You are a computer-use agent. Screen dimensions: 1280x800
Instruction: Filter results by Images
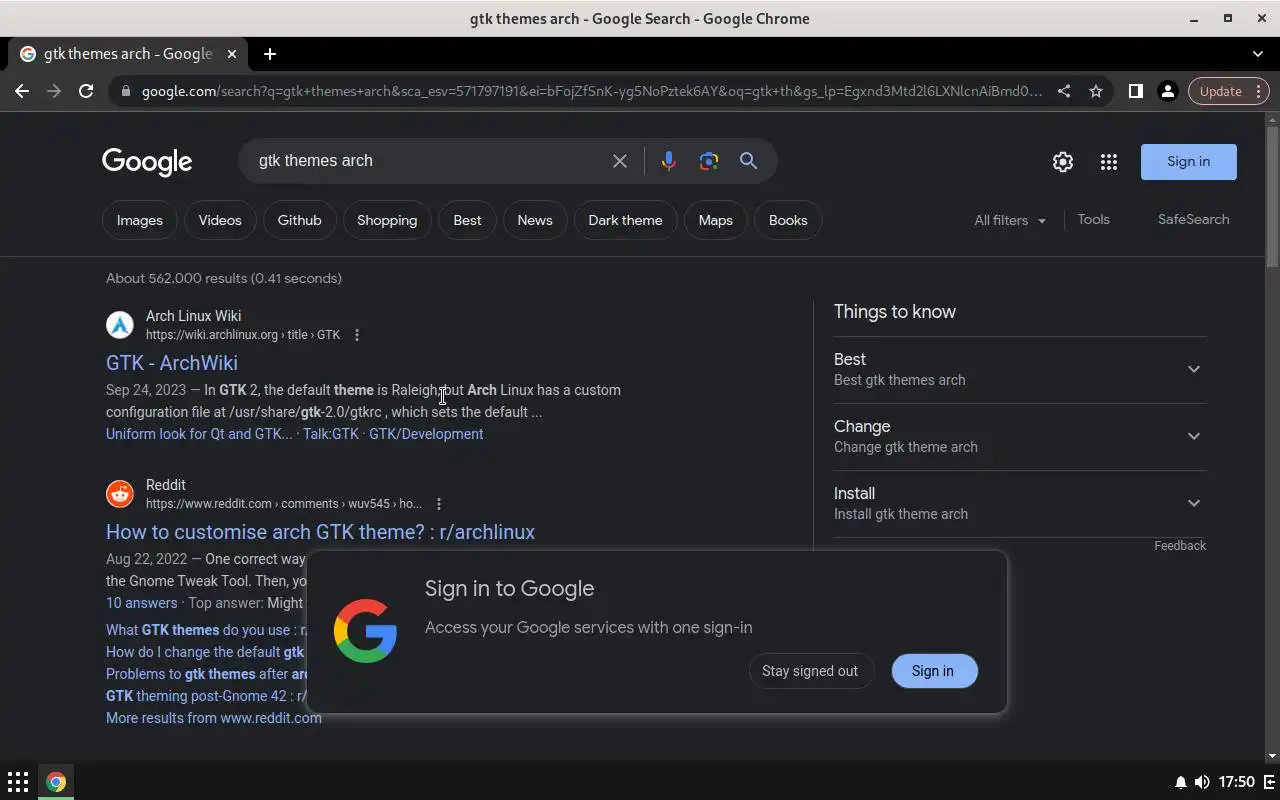click(140, 220)
